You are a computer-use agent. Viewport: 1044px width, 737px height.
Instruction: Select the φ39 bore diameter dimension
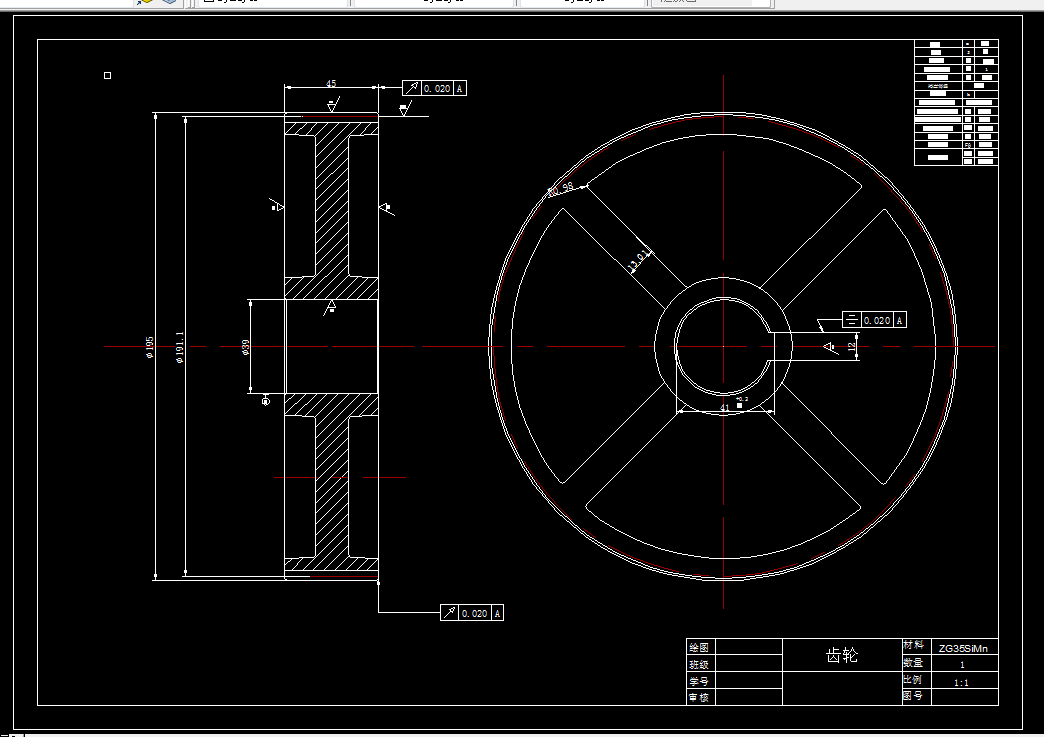coord(246,347)
